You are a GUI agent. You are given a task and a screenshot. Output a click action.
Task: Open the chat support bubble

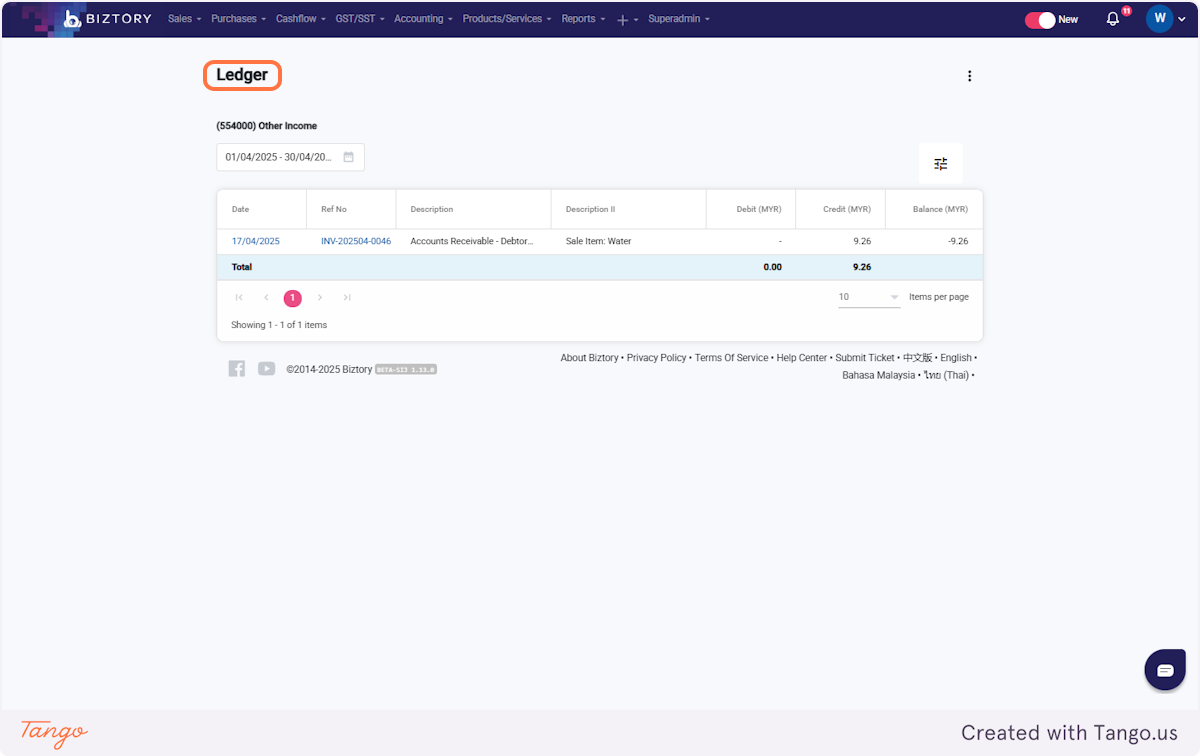tap(1165, 670)
